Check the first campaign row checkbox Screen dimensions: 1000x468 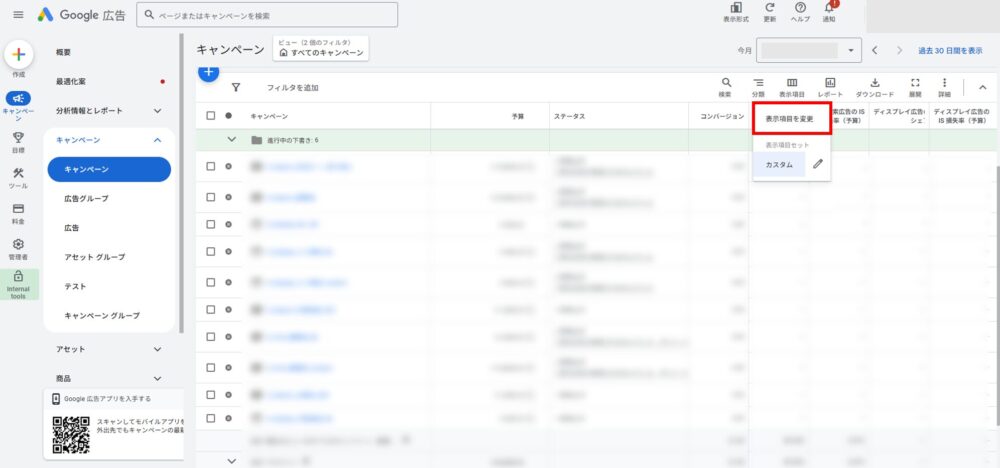[x=210, y=166]
